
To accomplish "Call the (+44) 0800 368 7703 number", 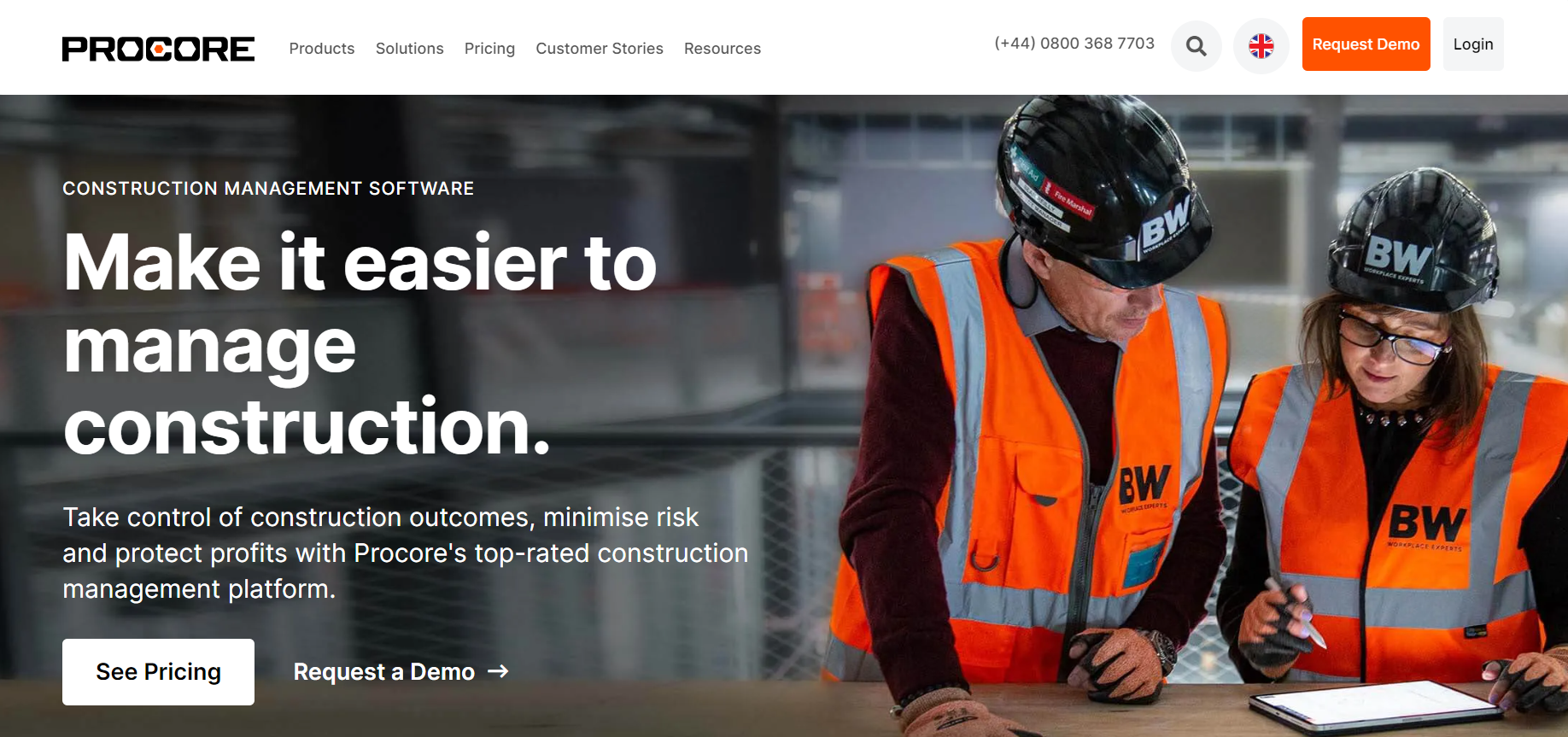I will click(1074, 44).
